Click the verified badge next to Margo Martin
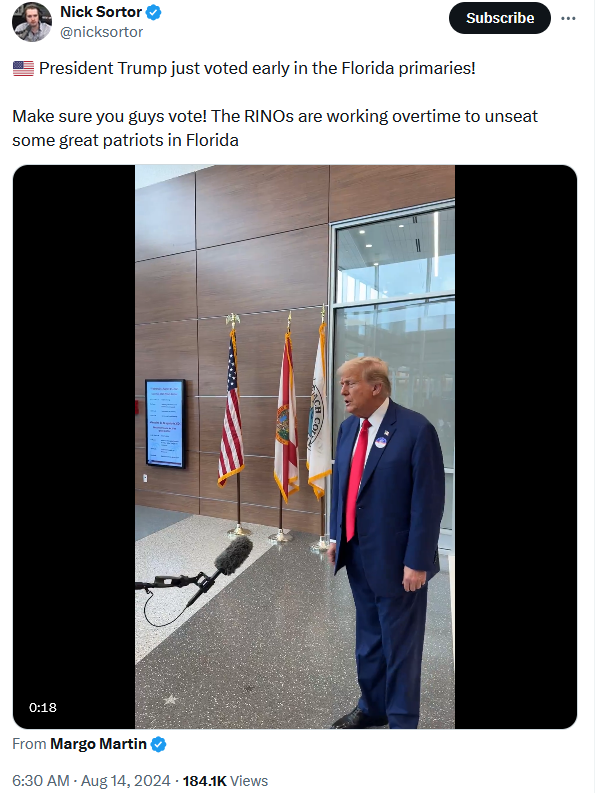The width and height of the screenshot is (595, 793). [x=158, y=744]
